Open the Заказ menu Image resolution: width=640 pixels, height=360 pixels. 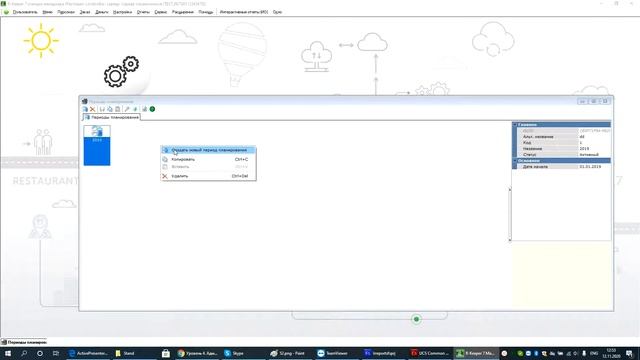coord(85,12)
